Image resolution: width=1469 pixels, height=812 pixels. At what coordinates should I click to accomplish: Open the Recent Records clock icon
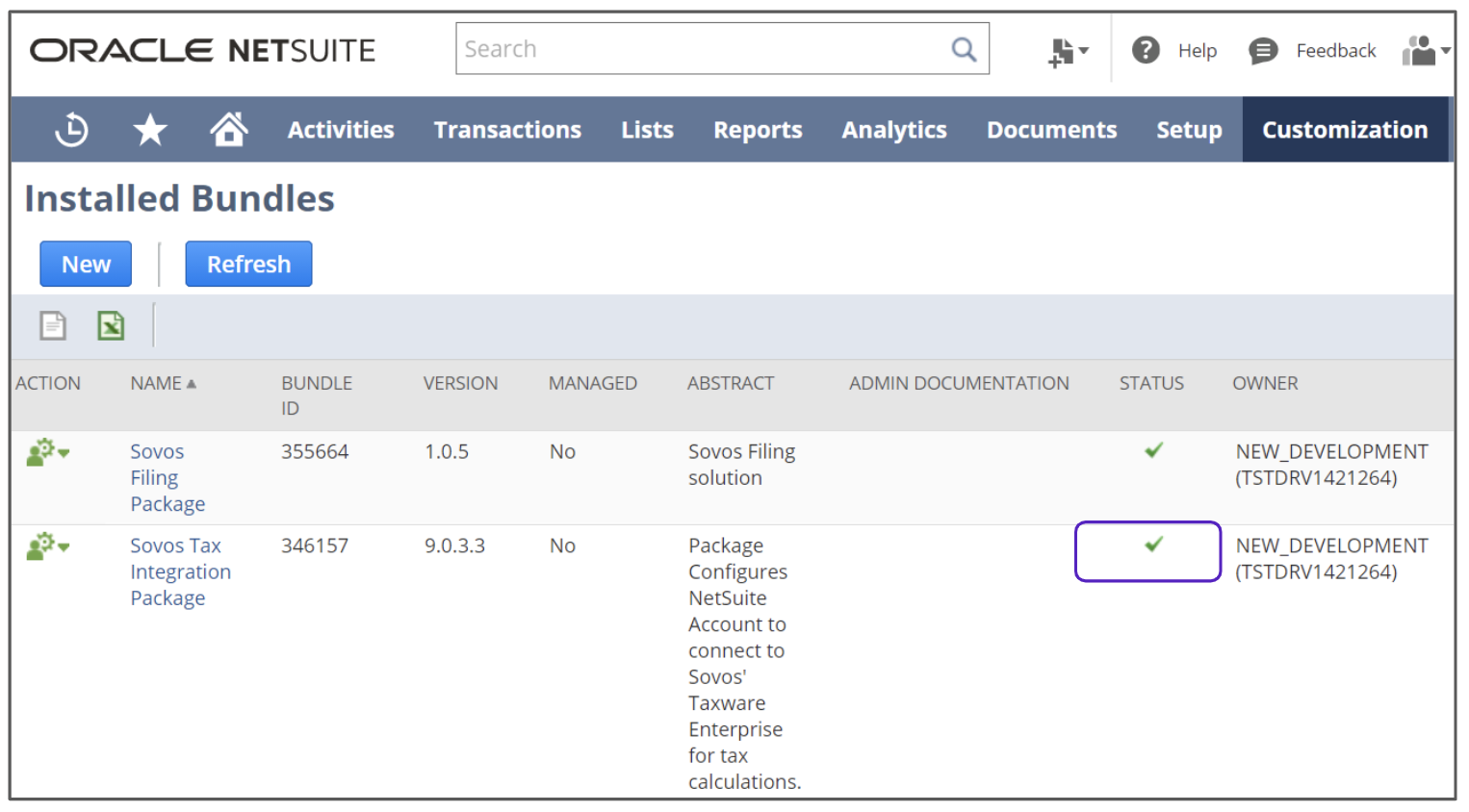(x=71, y=130)
